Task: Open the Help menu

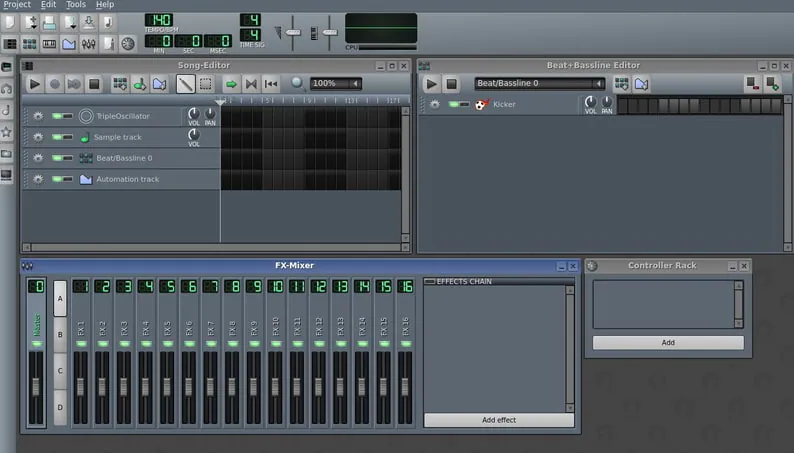Action: (x=105, y=5)
